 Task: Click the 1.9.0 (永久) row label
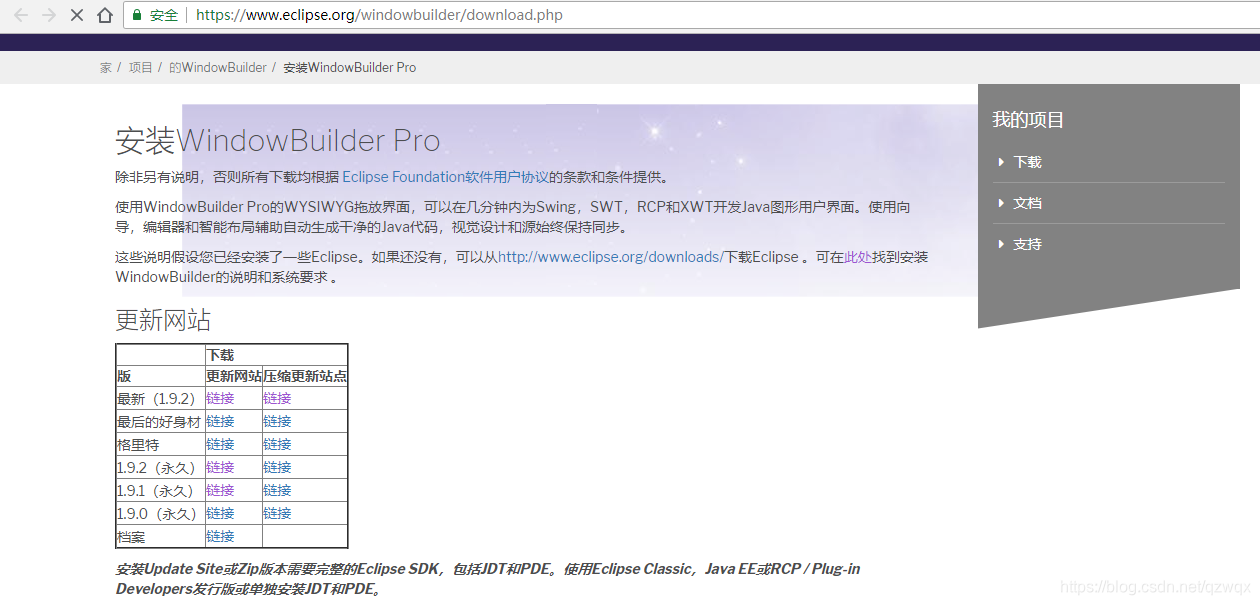[157, 514]
